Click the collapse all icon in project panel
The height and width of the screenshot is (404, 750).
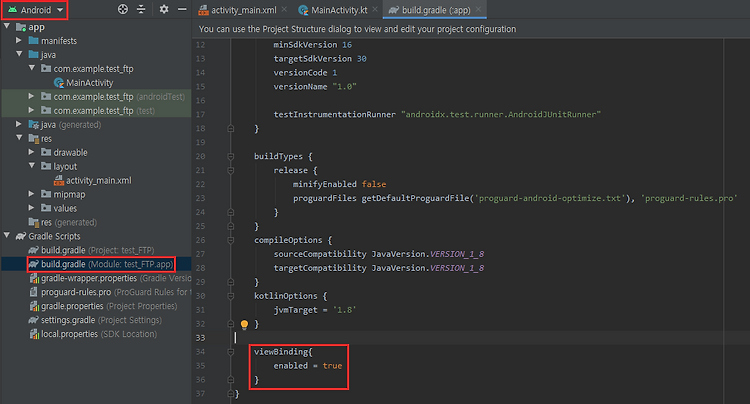(x=141, y=9)
